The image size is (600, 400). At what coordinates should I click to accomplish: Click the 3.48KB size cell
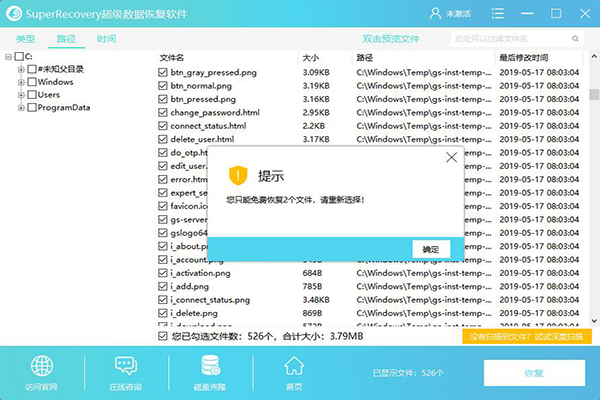pos(316,300)
